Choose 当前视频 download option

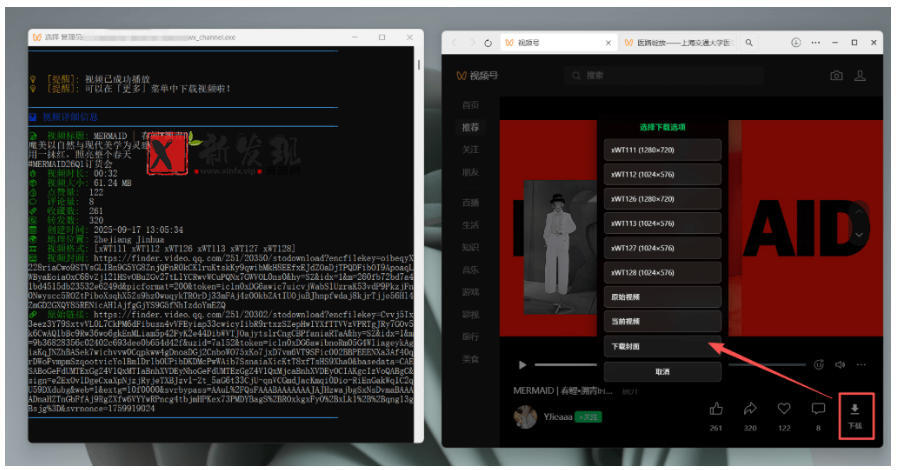pos(662,322)
